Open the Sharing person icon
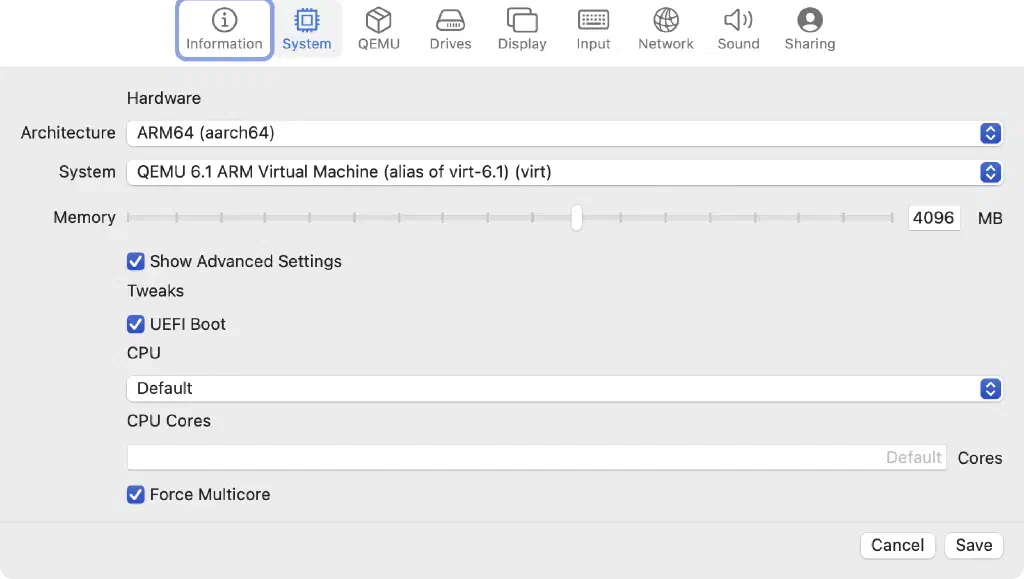 [x=810, y=21]
